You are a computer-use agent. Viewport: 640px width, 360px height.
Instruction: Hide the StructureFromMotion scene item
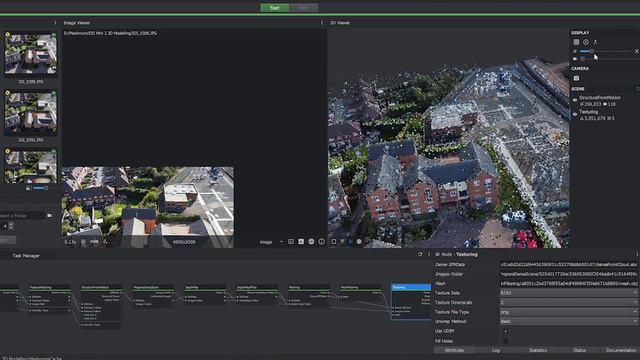tap(575, 100)
